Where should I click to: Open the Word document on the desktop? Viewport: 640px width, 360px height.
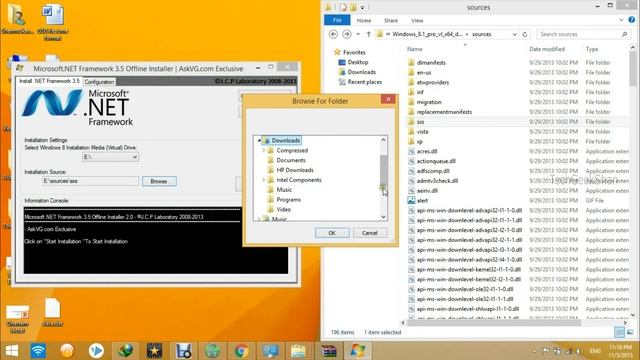click(52, 21)
